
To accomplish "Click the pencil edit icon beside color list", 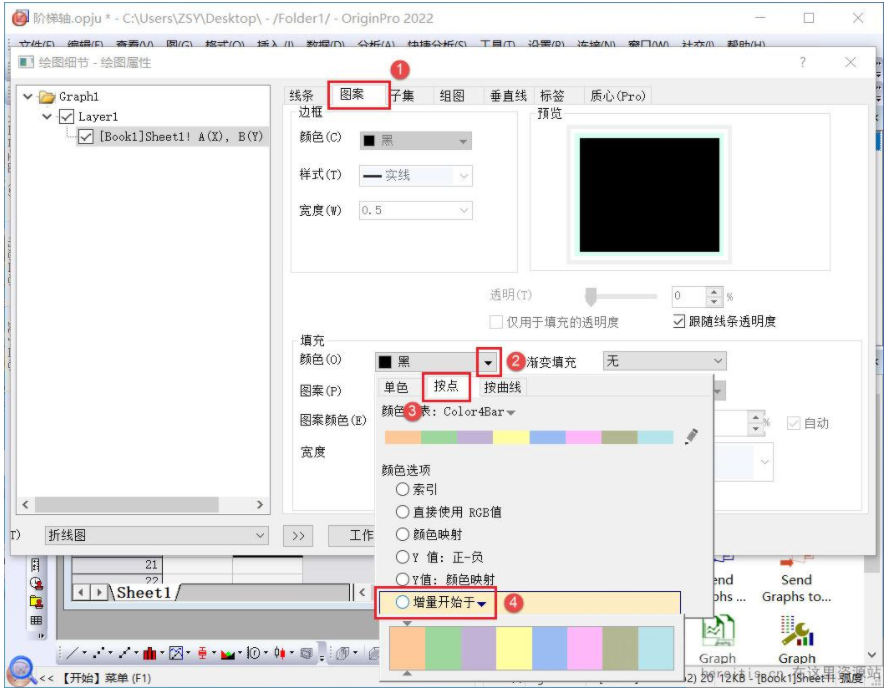I will pos(691,436).
